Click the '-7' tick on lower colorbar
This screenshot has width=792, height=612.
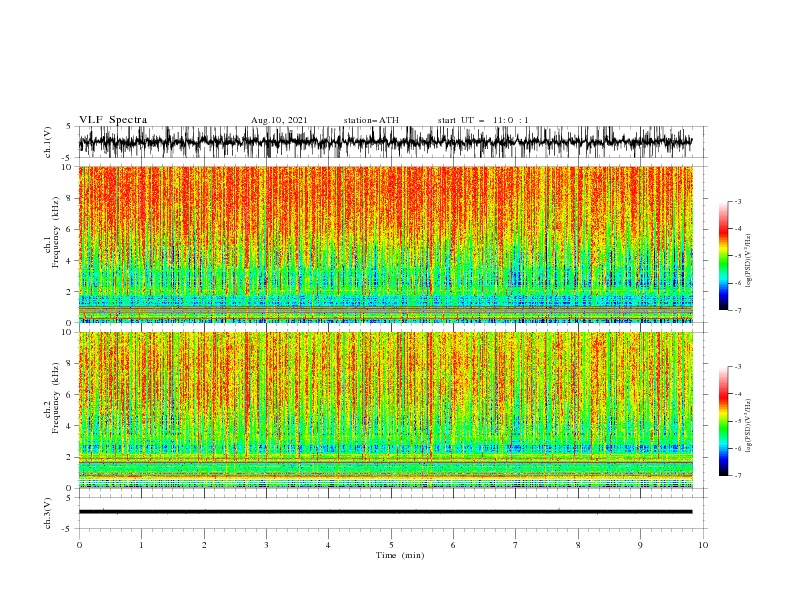coord(737,476)
